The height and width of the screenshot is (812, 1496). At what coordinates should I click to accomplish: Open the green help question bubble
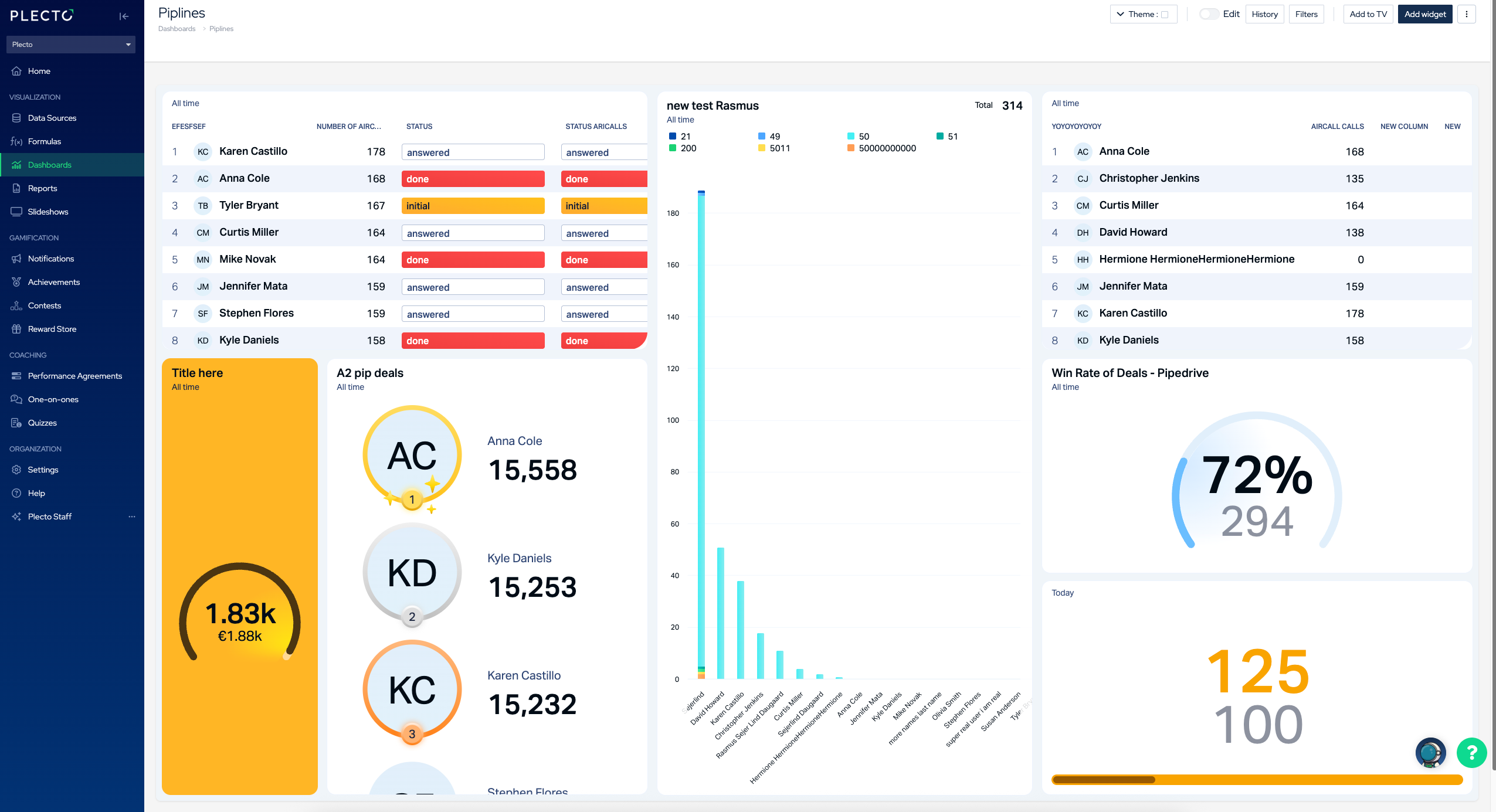pos(1471,752)
